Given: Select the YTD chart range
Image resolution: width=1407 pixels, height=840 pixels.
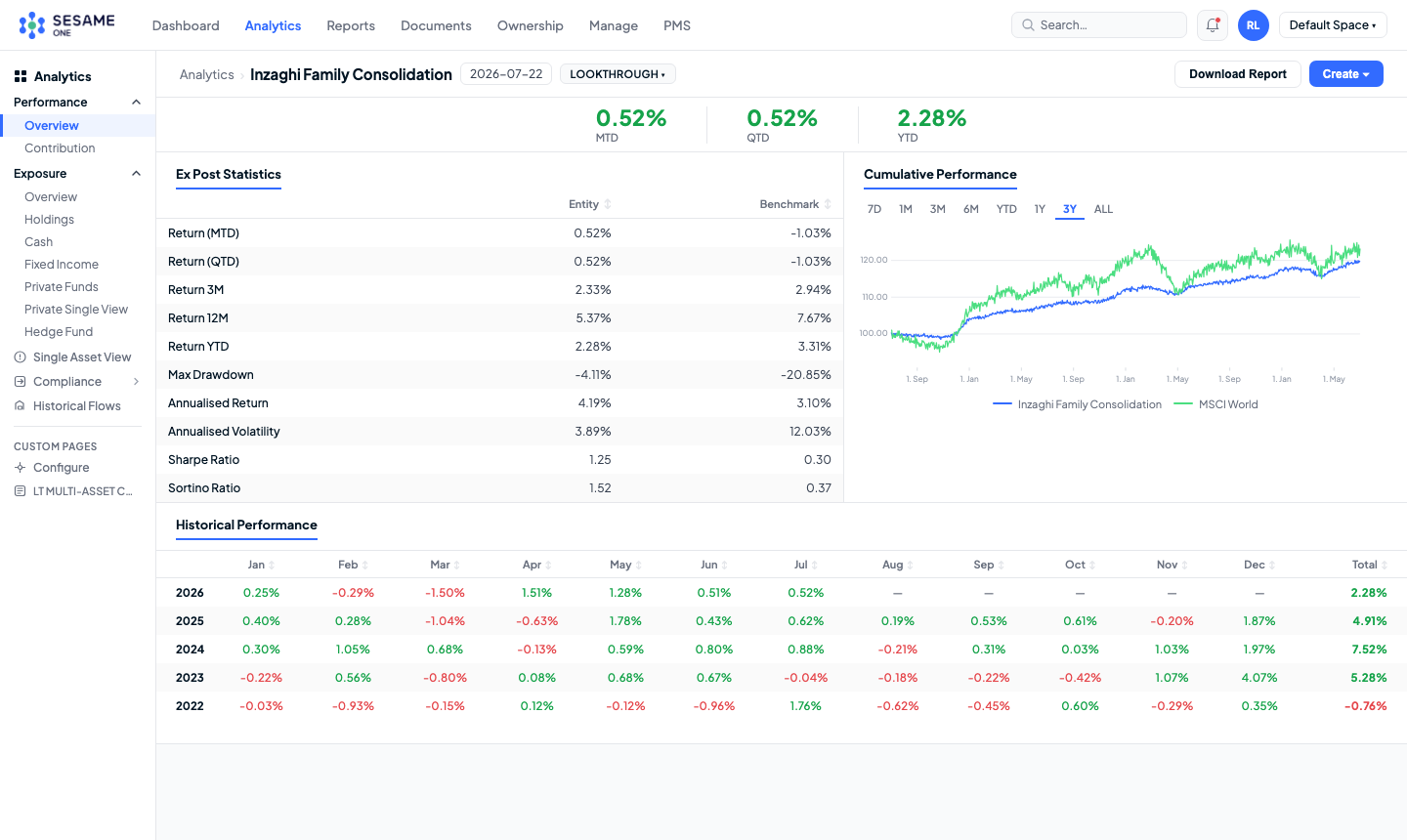Looking at the screenshot, I should click(1006, 209).
